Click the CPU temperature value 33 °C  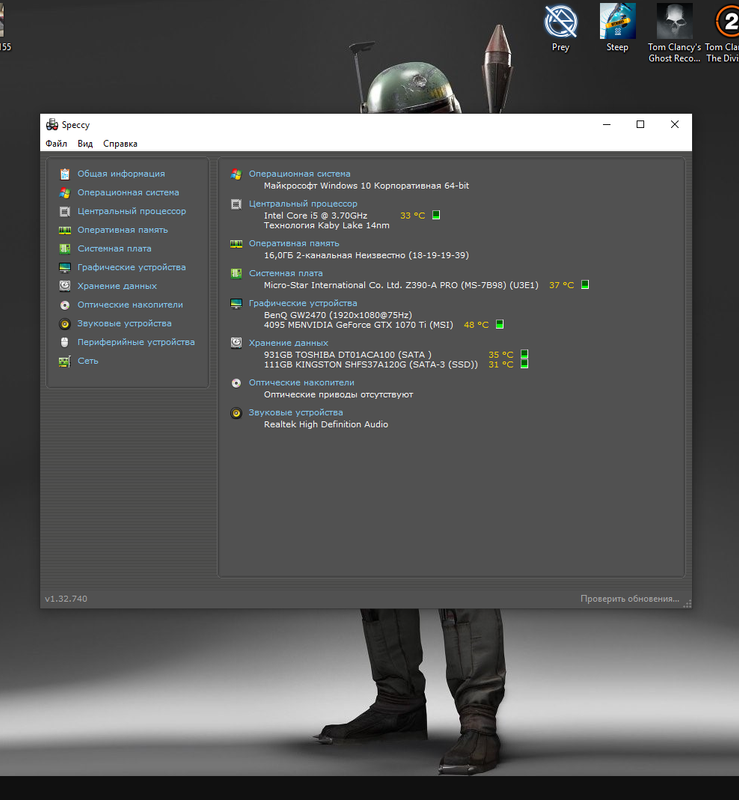412,216
